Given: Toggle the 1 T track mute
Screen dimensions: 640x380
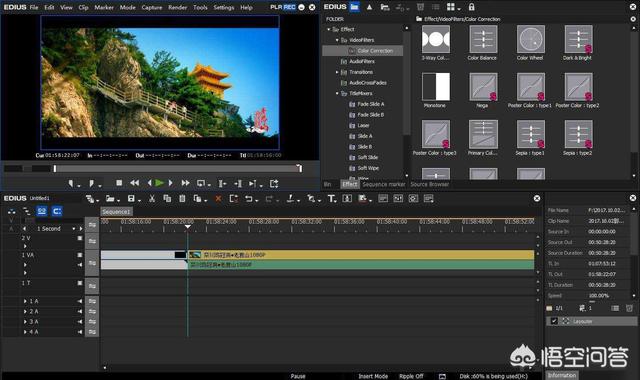Looking at the screenshot, I should click(x=80, y=283).
